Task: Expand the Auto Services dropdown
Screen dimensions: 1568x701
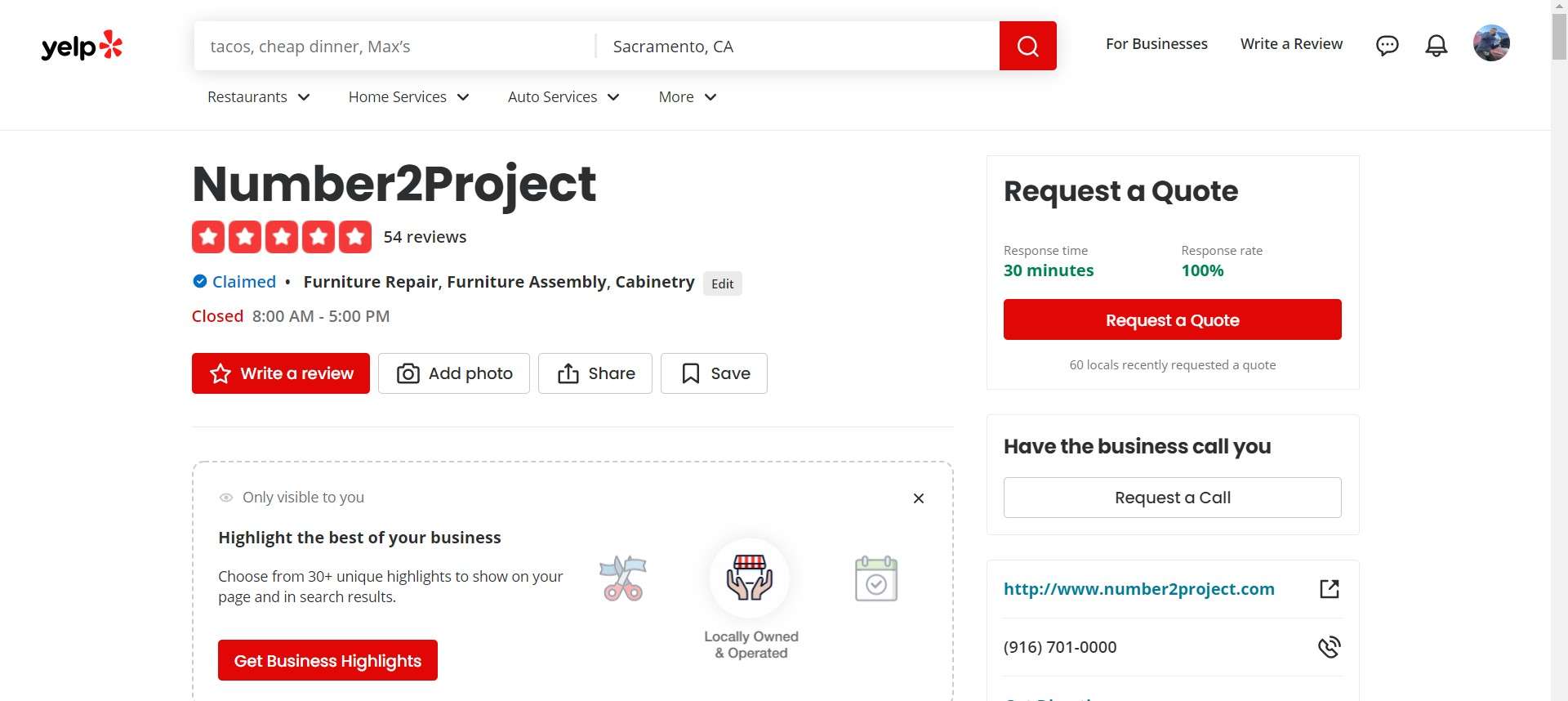Action: coord(563,97)
